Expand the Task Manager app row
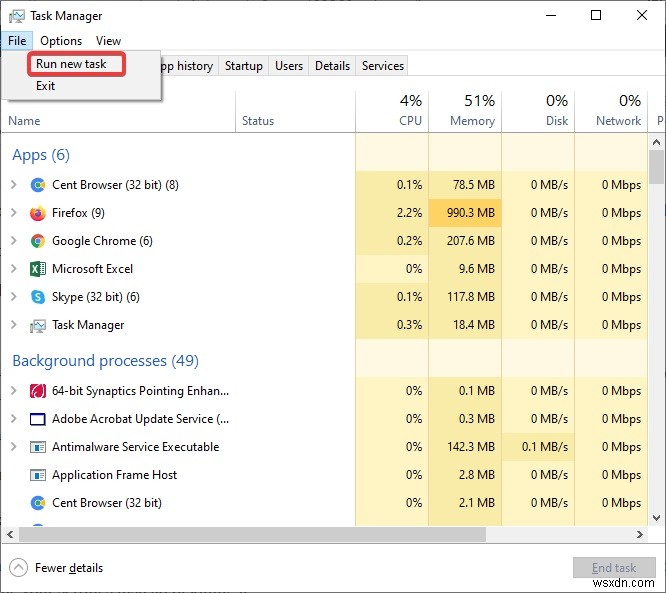 (x=14, y=325)
